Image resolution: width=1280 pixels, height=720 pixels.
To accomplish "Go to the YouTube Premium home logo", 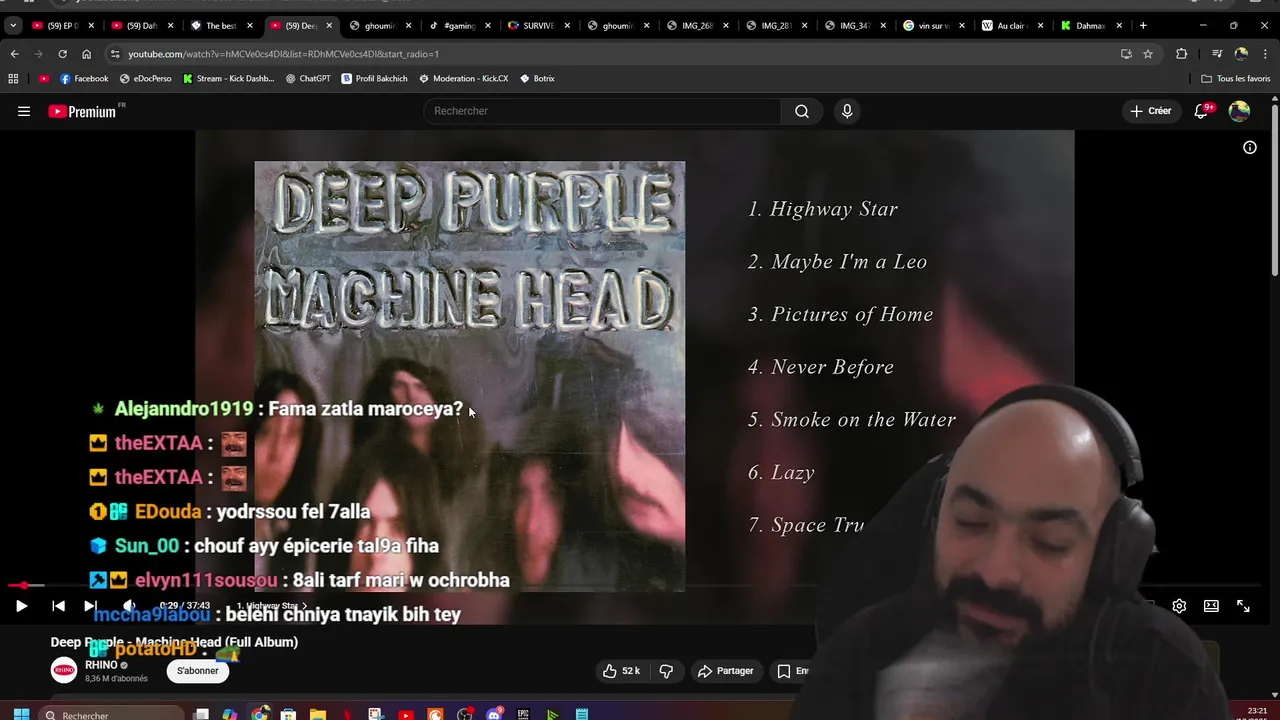I will tap(84, 112).
